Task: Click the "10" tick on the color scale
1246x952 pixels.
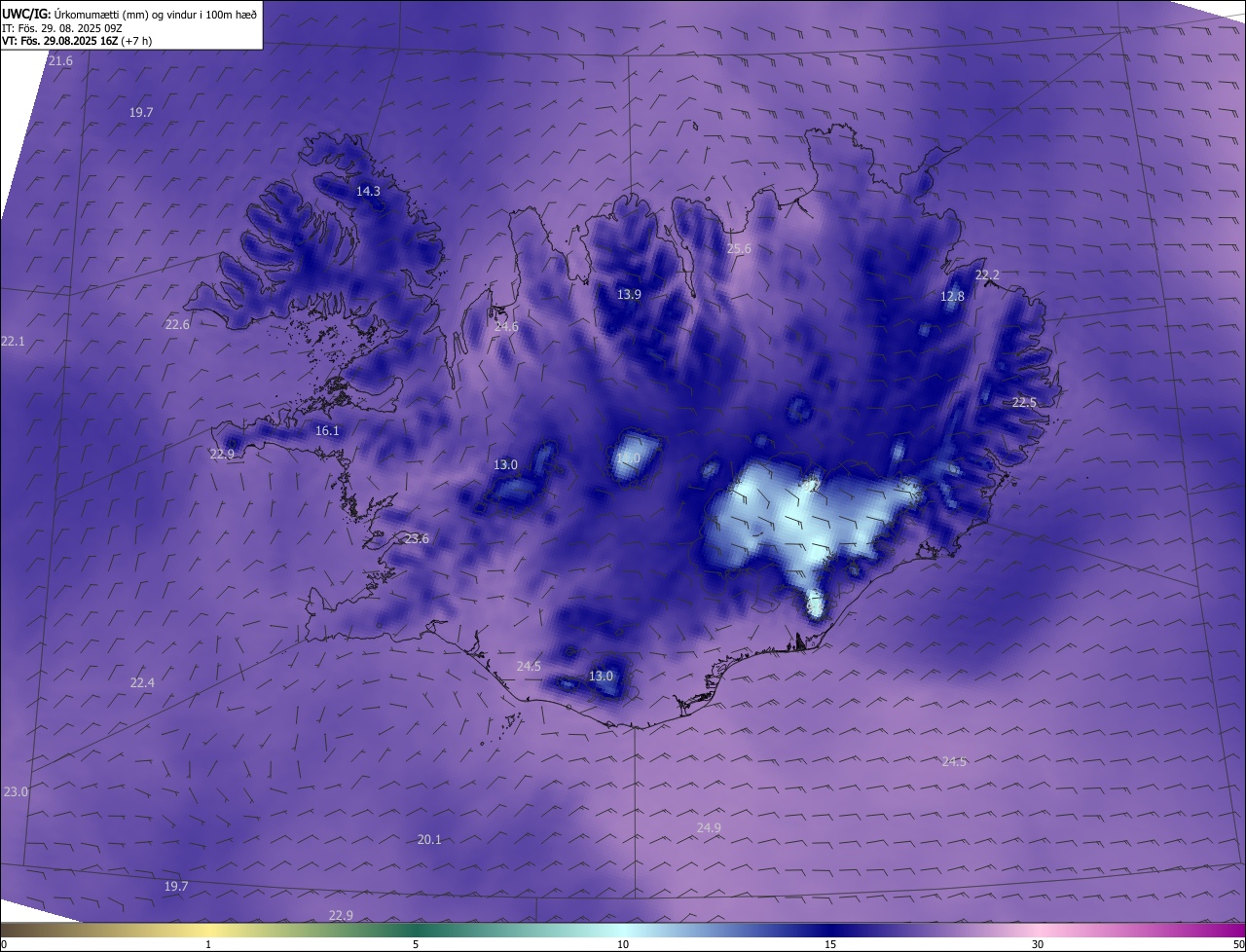Action: (623, 945)
